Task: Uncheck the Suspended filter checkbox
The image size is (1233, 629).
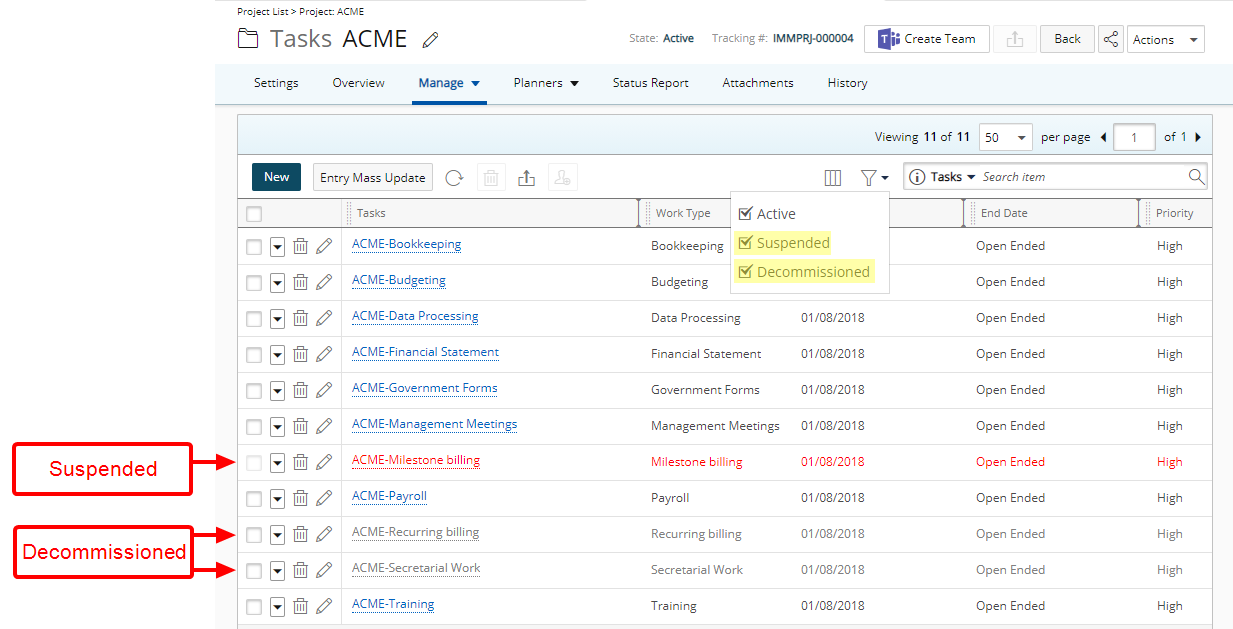Action: tap(745, 243)
